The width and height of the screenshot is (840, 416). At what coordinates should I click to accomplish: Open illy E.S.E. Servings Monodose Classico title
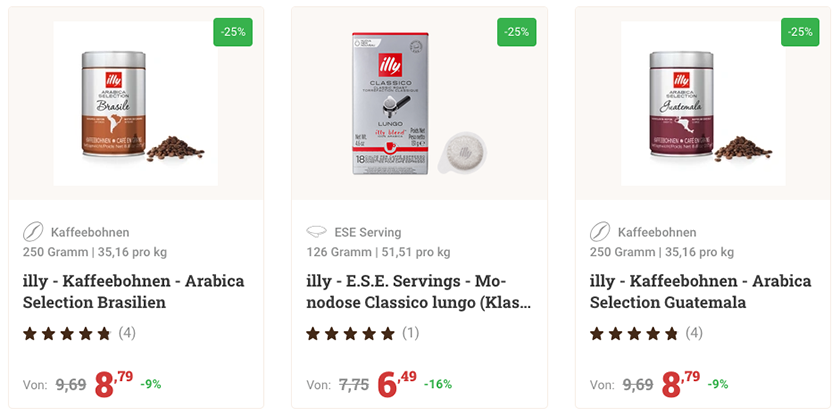click(419, 291)
